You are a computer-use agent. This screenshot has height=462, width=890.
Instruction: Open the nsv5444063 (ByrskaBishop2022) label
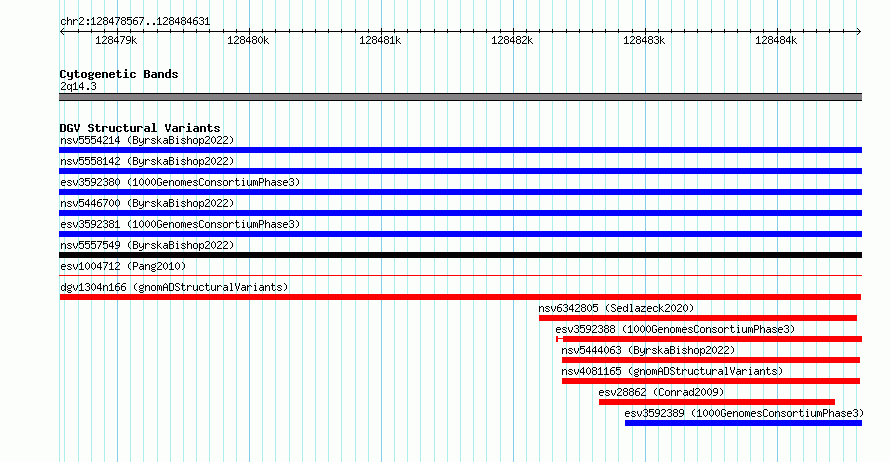648,350
